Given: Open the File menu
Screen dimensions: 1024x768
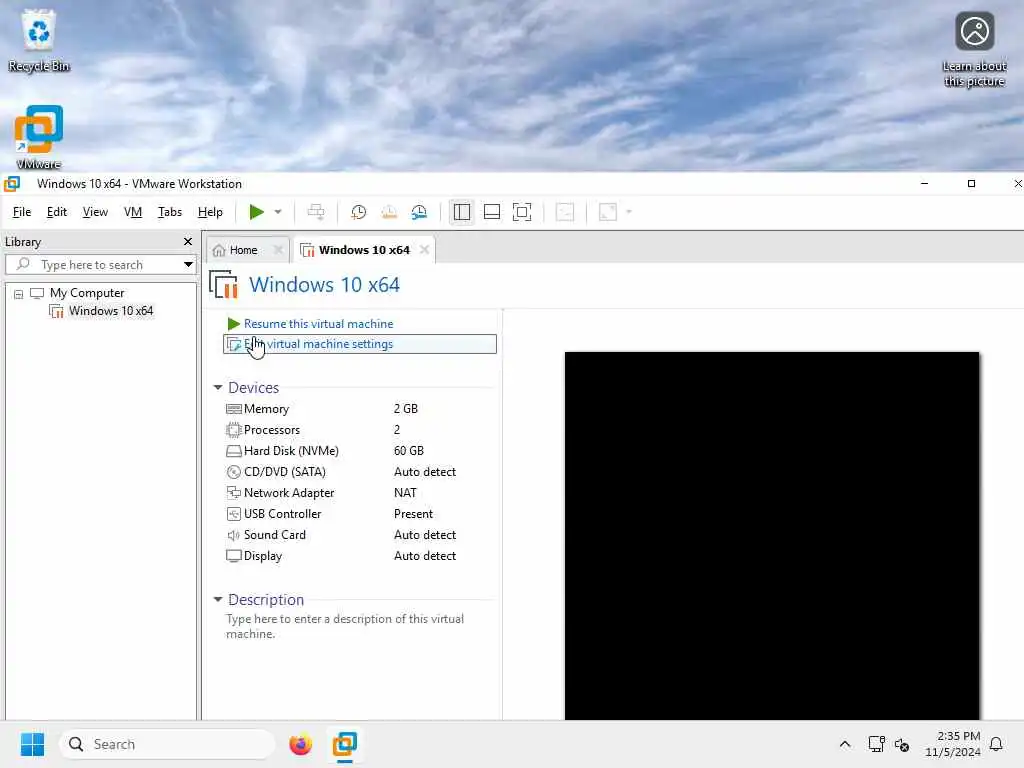Looking at the screenshot, I should click(x=22, y=212).
